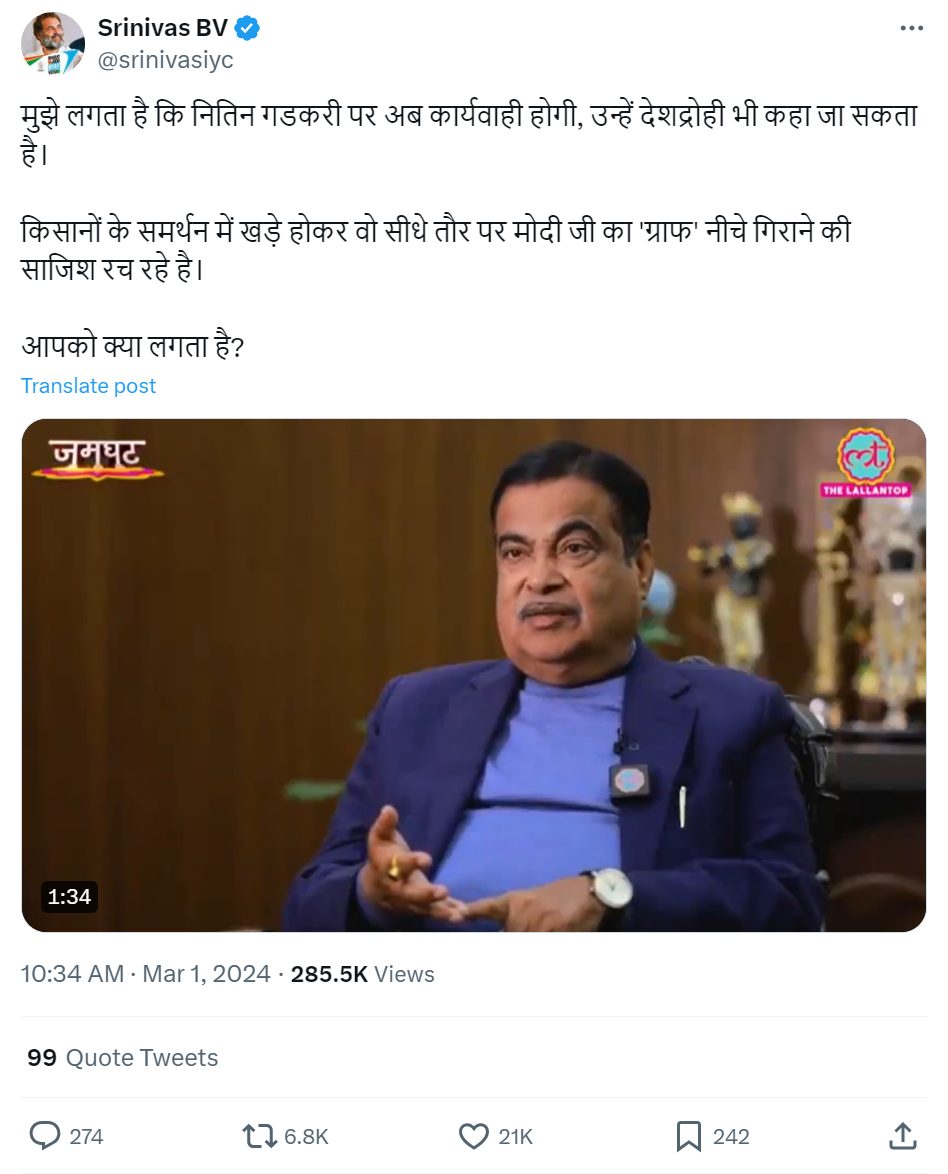948x1174 pixels.
Task: Click the reply speech bubble icon
Action: click(45, 1135)
